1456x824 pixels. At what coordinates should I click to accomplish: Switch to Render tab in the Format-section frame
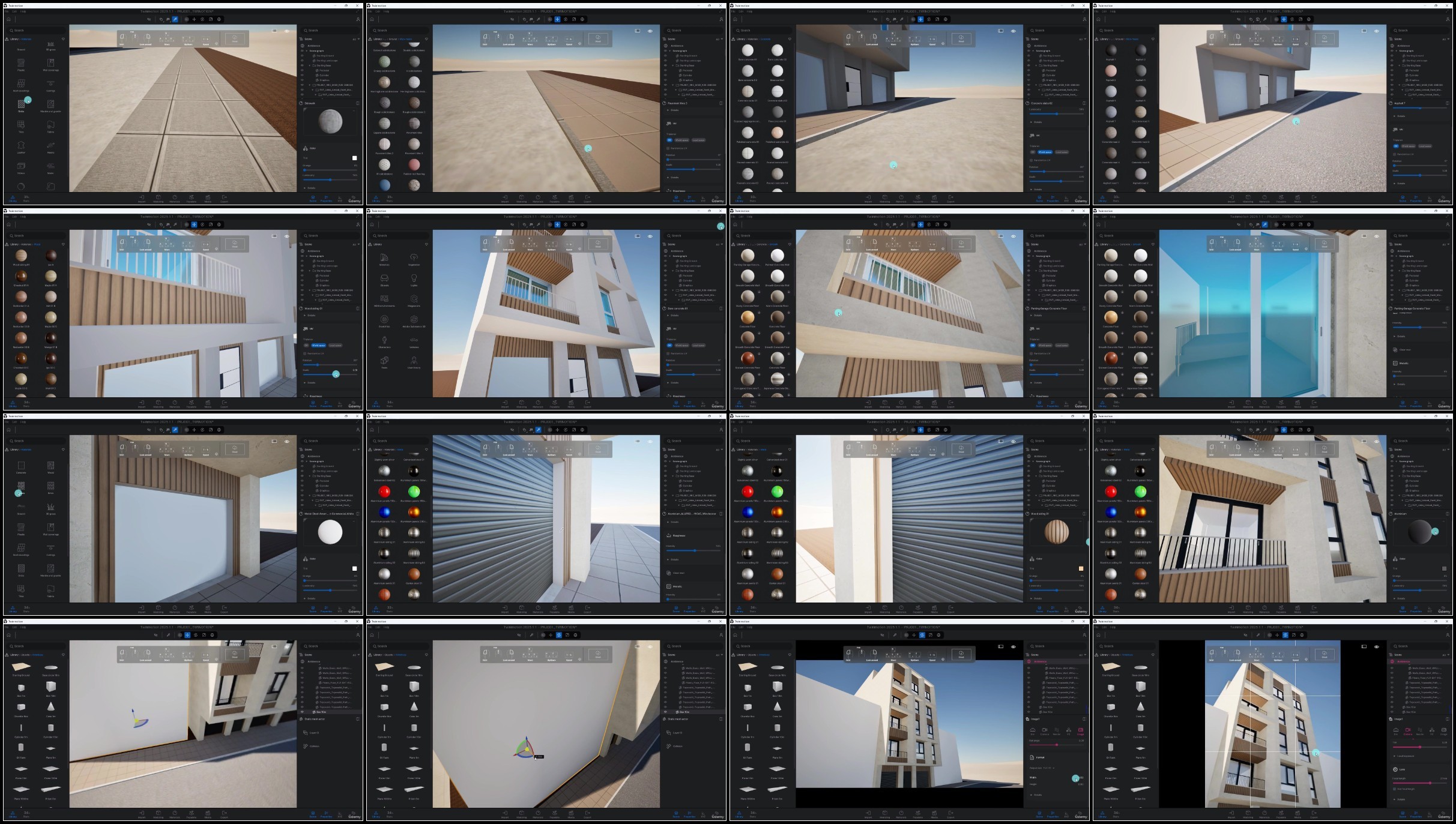[1057, 731]
